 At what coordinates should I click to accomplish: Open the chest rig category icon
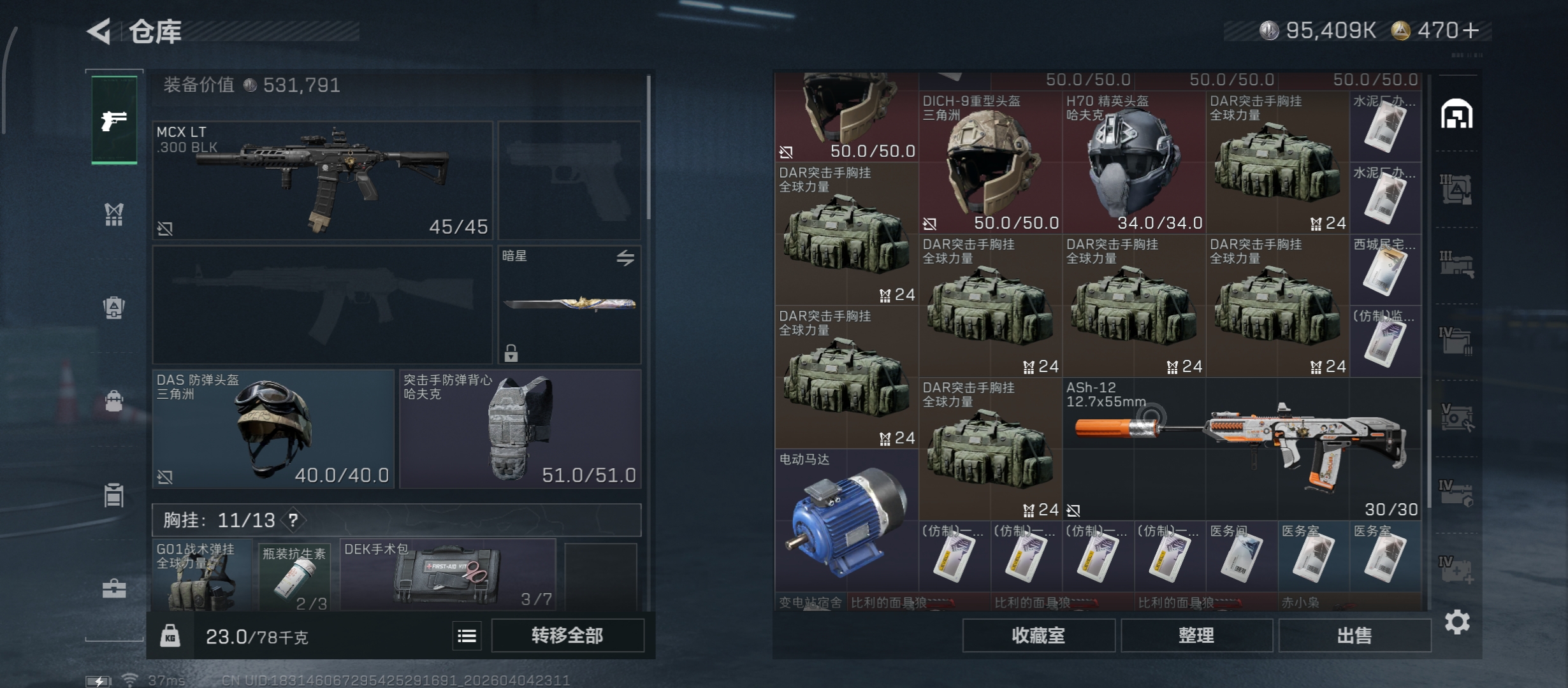coord(114,215)
